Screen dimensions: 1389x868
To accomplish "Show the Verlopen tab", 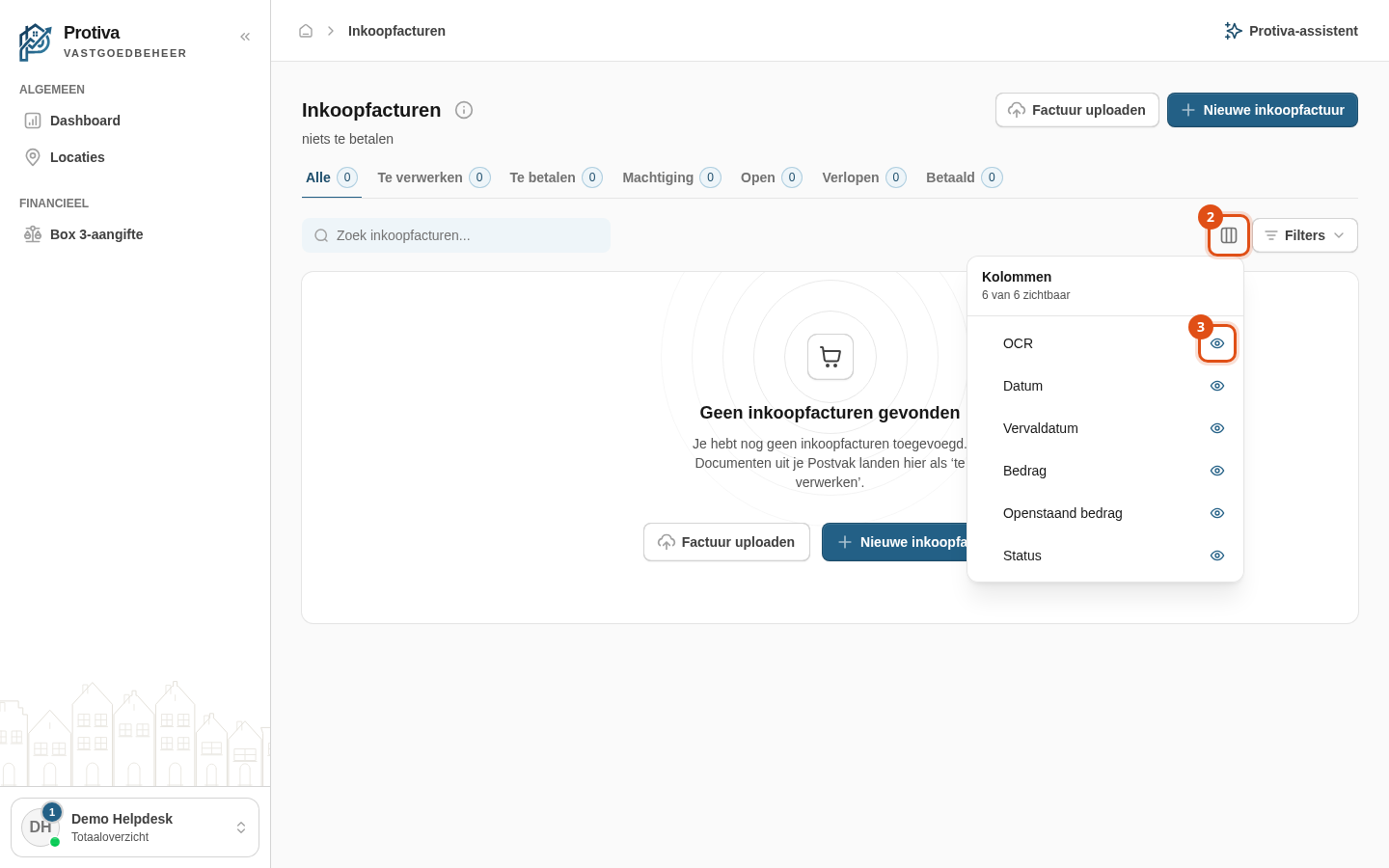I will [x=864, y=177].
